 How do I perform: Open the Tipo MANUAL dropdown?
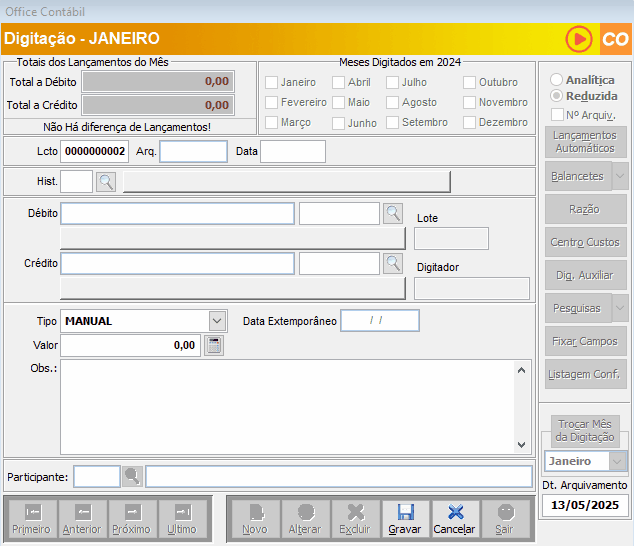[x=217, y=320]
